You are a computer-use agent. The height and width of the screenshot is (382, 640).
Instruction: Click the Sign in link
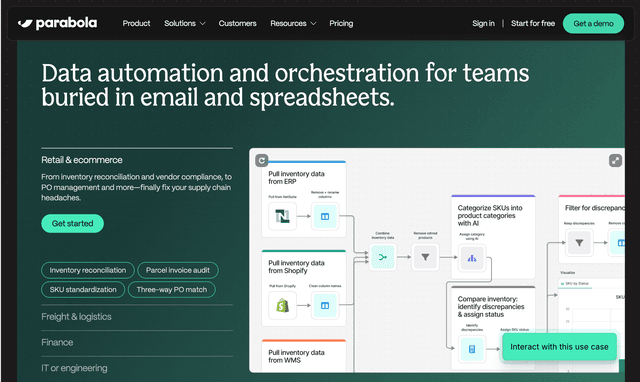[x=483, y=23]
